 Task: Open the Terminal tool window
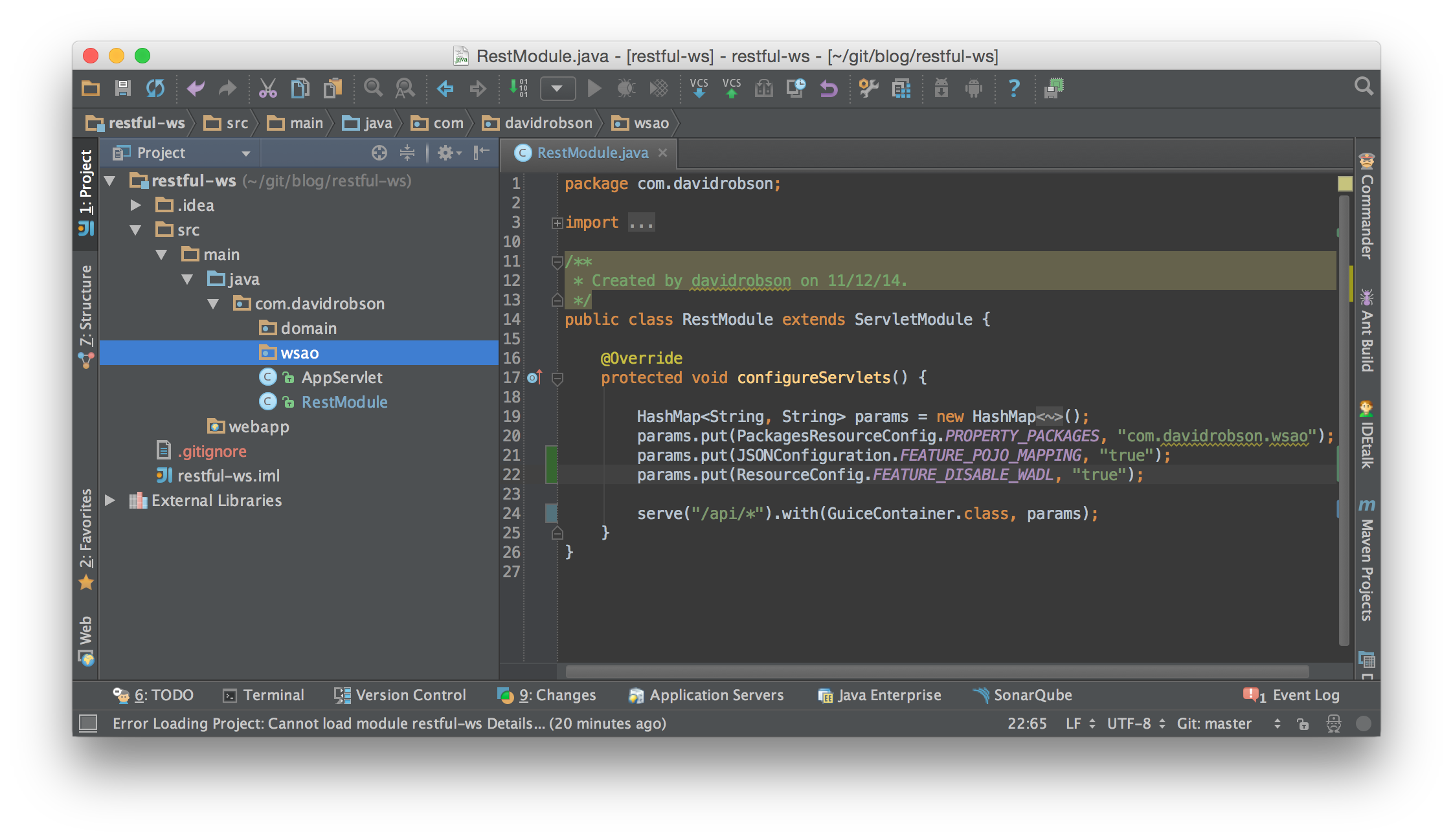coord(264,695)
